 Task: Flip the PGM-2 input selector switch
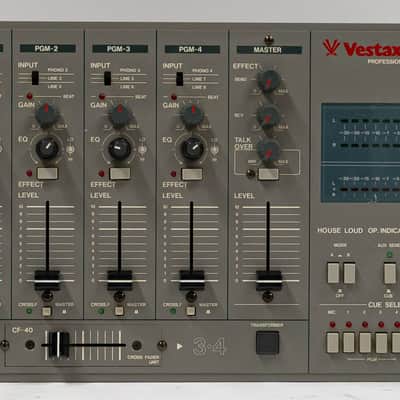(35, 78)
